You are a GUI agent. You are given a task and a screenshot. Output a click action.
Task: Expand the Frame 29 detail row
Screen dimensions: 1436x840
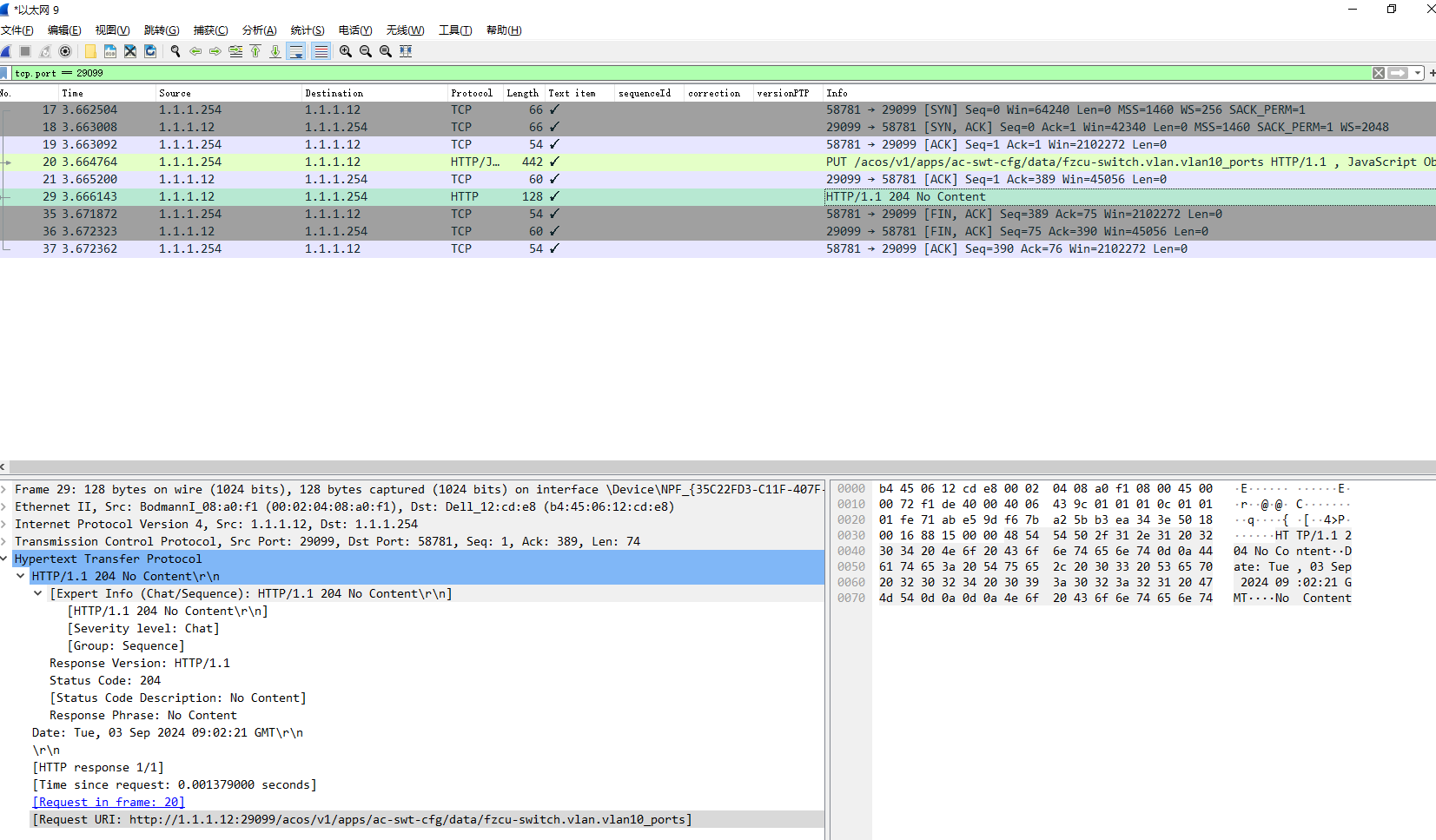[x=5, y=490]
